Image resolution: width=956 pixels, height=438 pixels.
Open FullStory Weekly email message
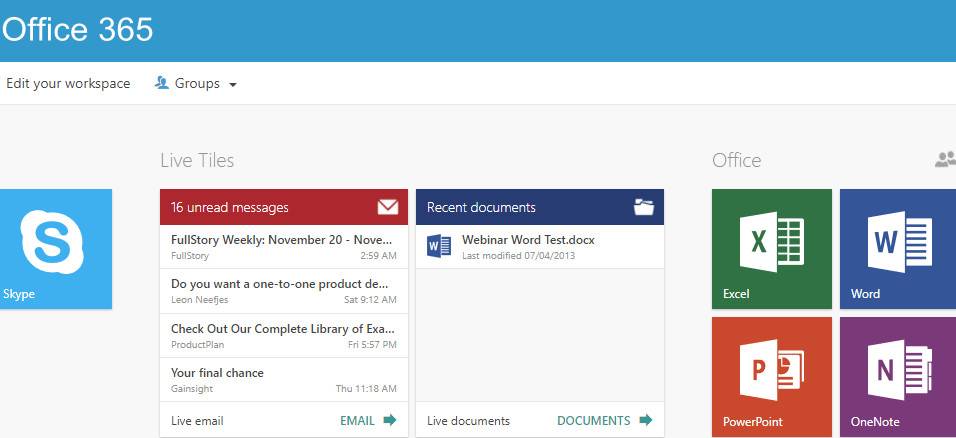click(283, 247)
